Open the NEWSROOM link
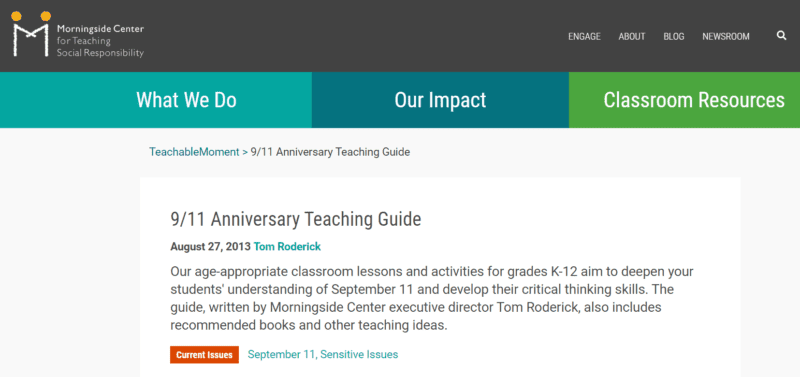The width and height of the screenshot is (800, 377). point(726,36)
